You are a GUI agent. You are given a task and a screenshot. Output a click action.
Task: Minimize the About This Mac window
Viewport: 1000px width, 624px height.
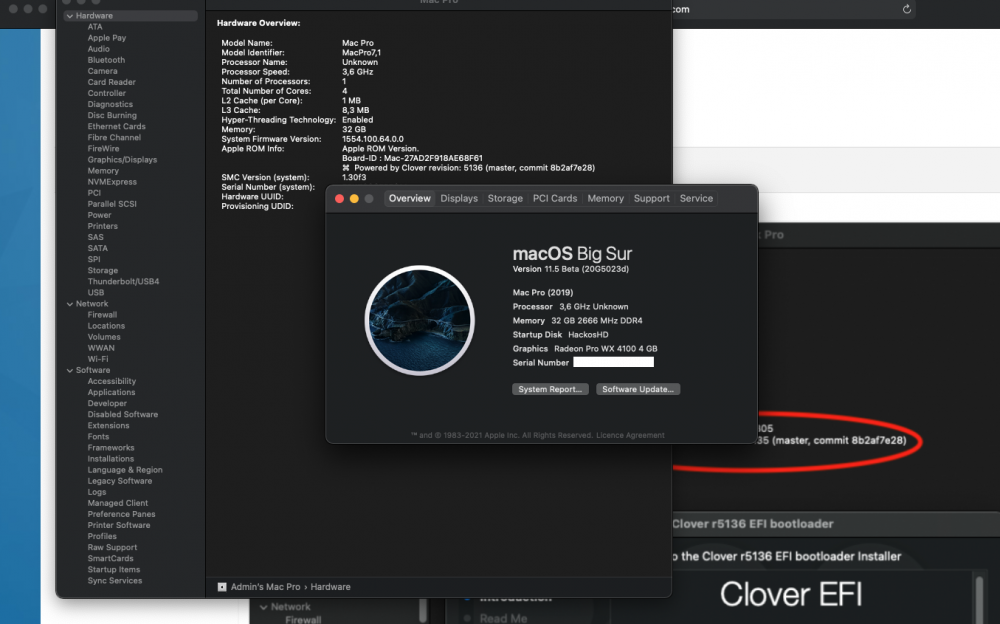tap(354, 198)
